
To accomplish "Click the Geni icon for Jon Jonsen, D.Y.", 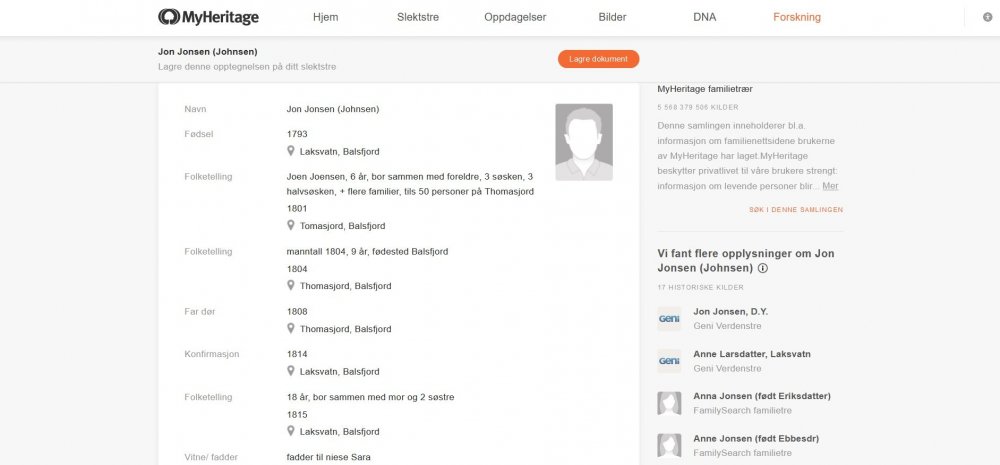I will [669, 318].
